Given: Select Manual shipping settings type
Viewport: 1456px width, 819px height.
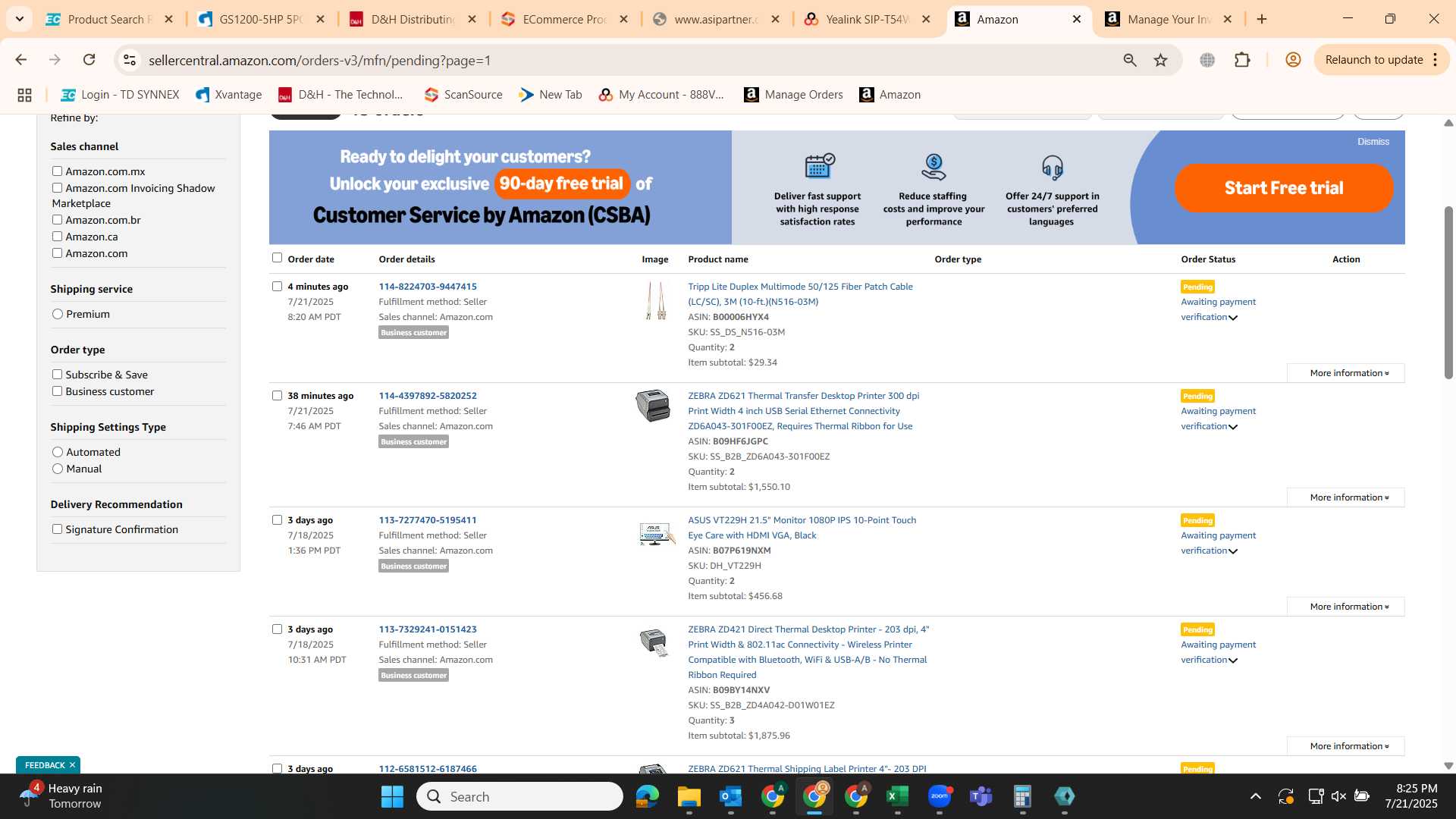Looking at the screenshot, I should tap(58, 469).
